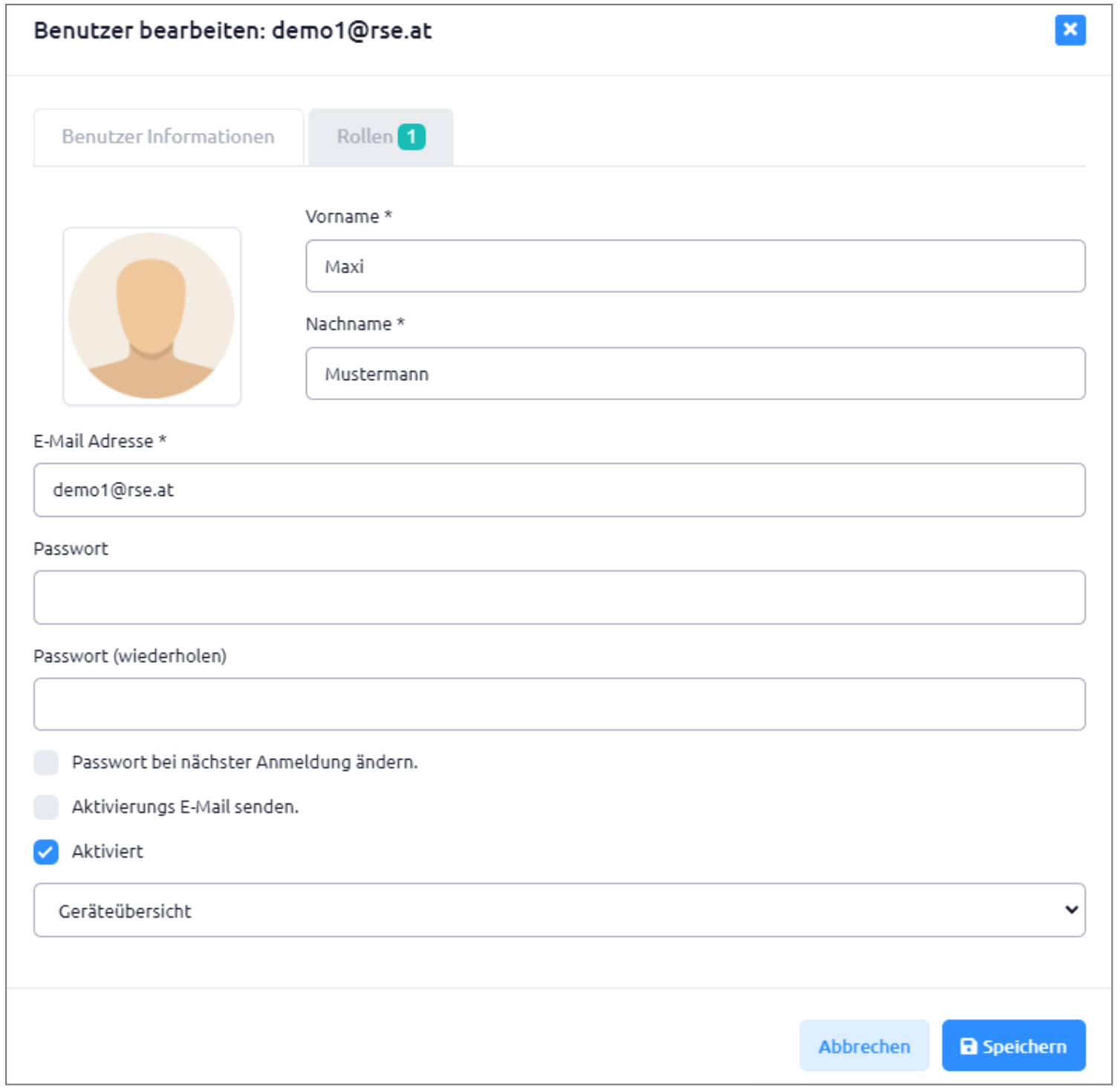Close the Benutzer bearbeiten dialog with X
1120x1090 pixels.
click(x=1069, y=30)
